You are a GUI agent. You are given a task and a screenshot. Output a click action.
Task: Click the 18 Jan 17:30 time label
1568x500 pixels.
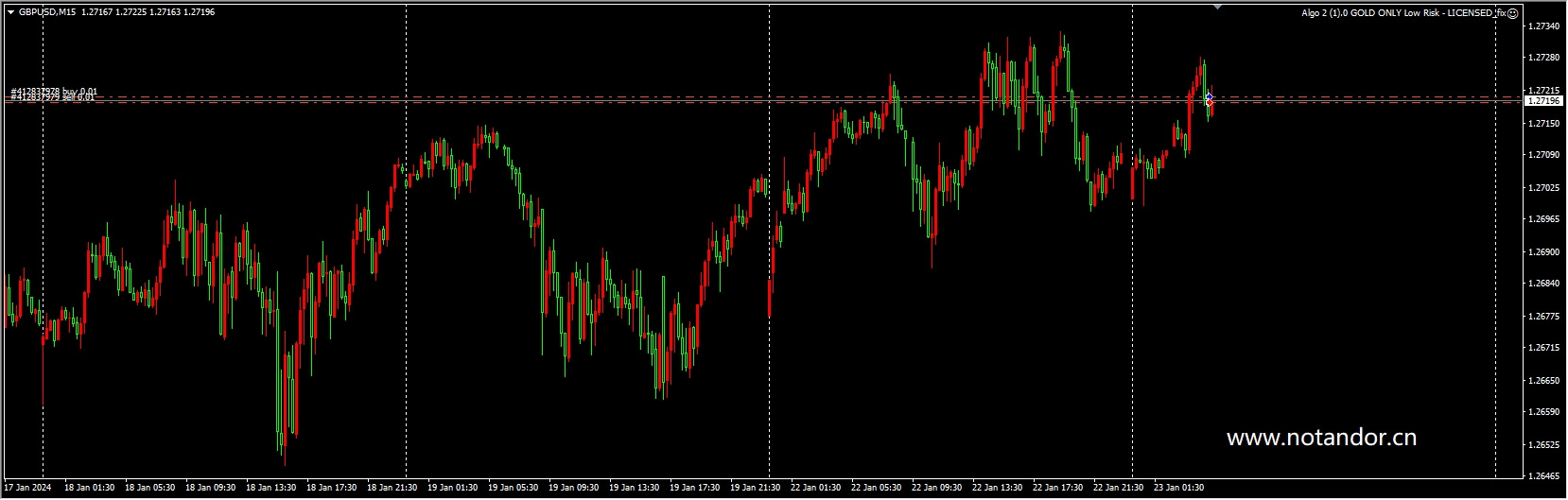point(331,488)
